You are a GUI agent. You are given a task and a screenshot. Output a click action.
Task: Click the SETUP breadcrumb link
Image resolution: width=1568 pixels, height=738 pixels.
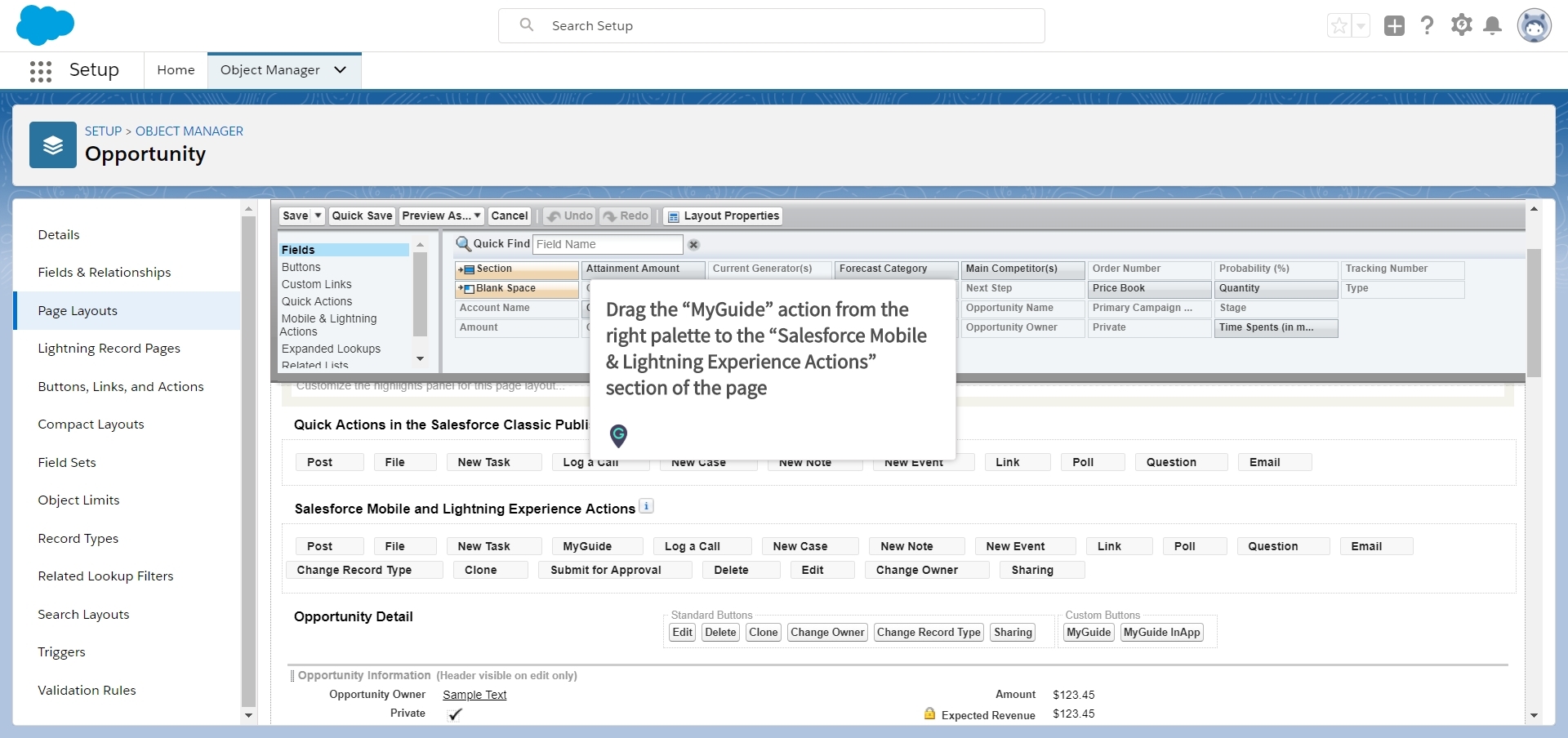pos(103,131)
